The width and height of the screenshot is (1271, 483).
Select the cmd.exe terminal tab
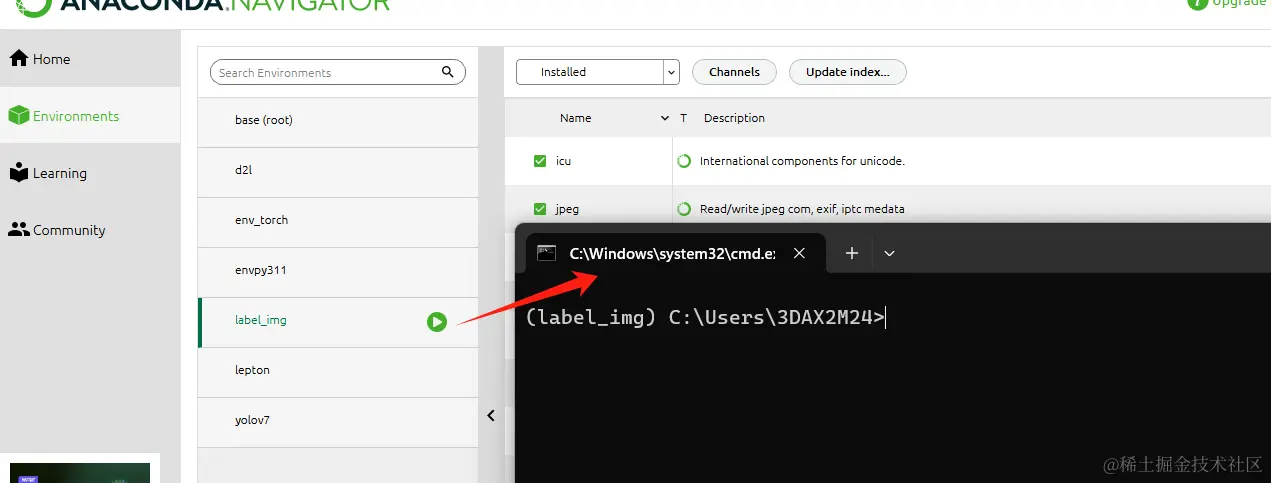point(675,253)
